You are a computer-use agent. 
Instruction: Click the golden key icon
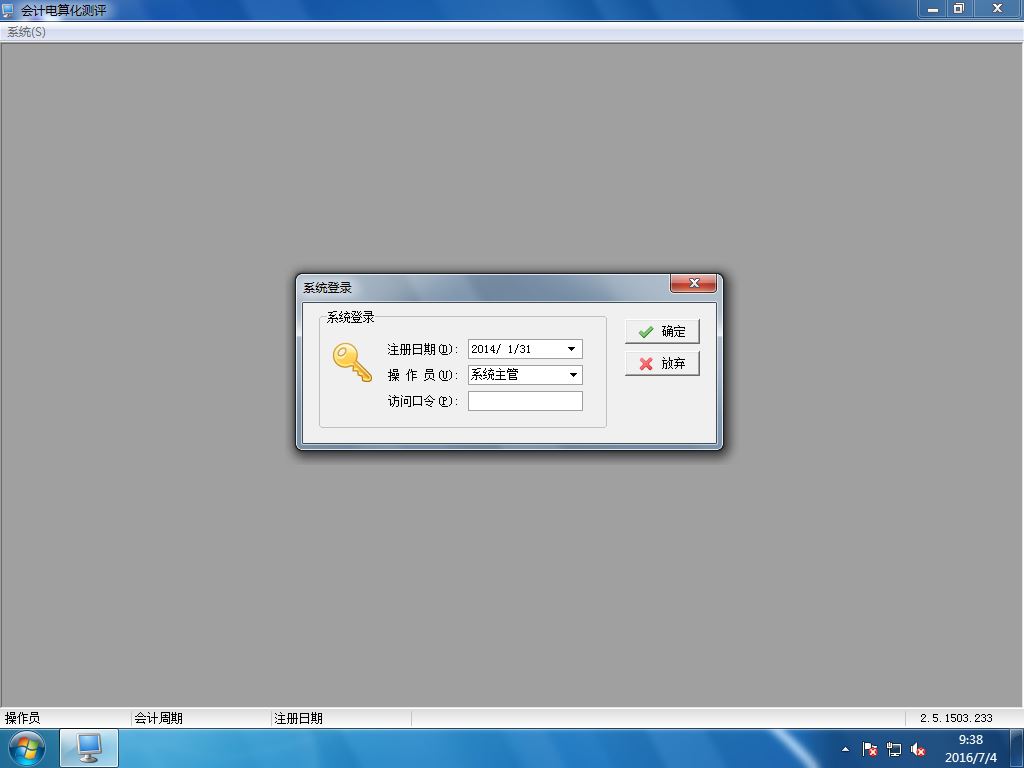(x=352, y=362)
